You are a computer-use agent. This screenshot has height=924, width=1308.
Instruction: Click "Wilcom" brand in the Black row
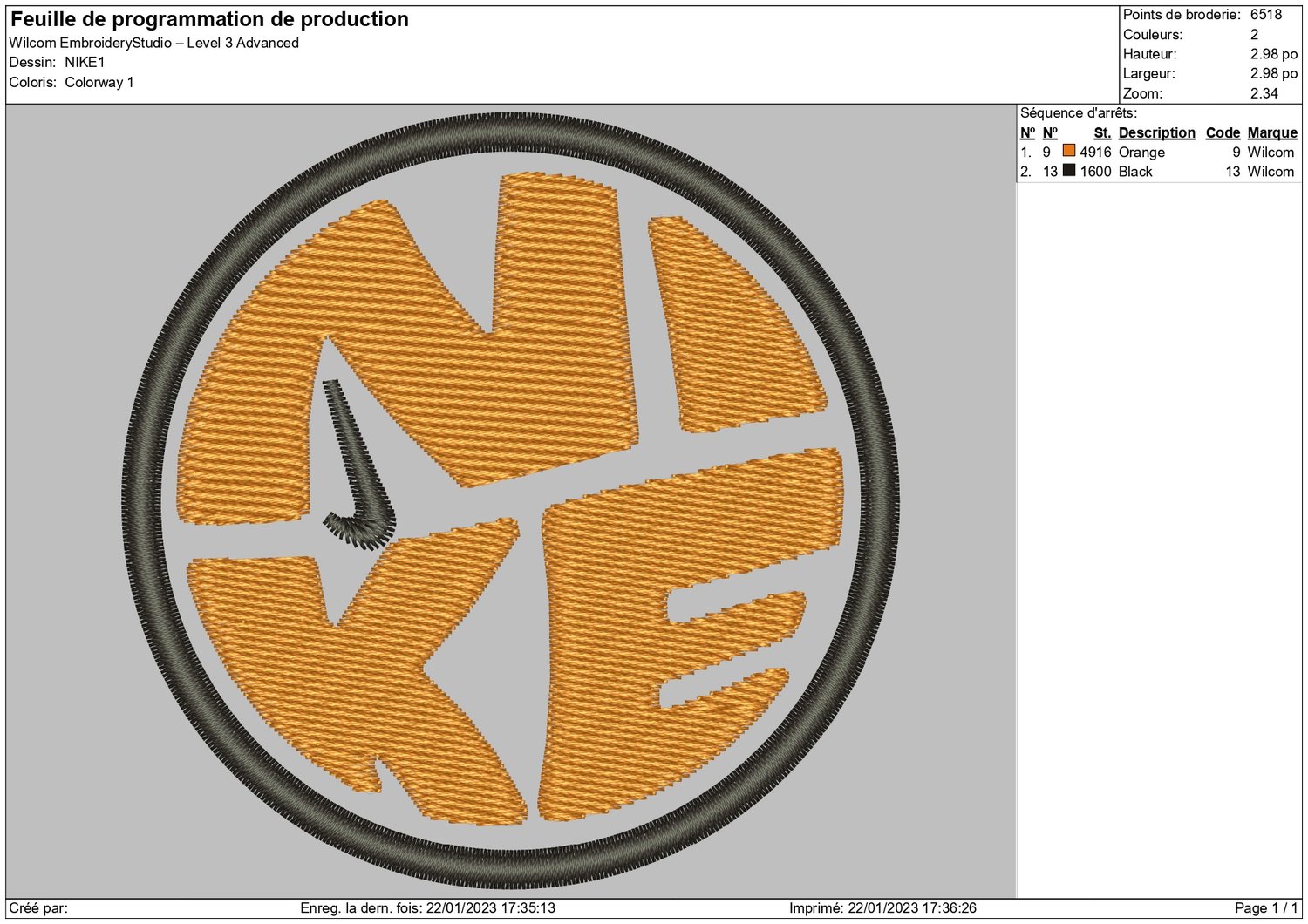(1271, 172)
